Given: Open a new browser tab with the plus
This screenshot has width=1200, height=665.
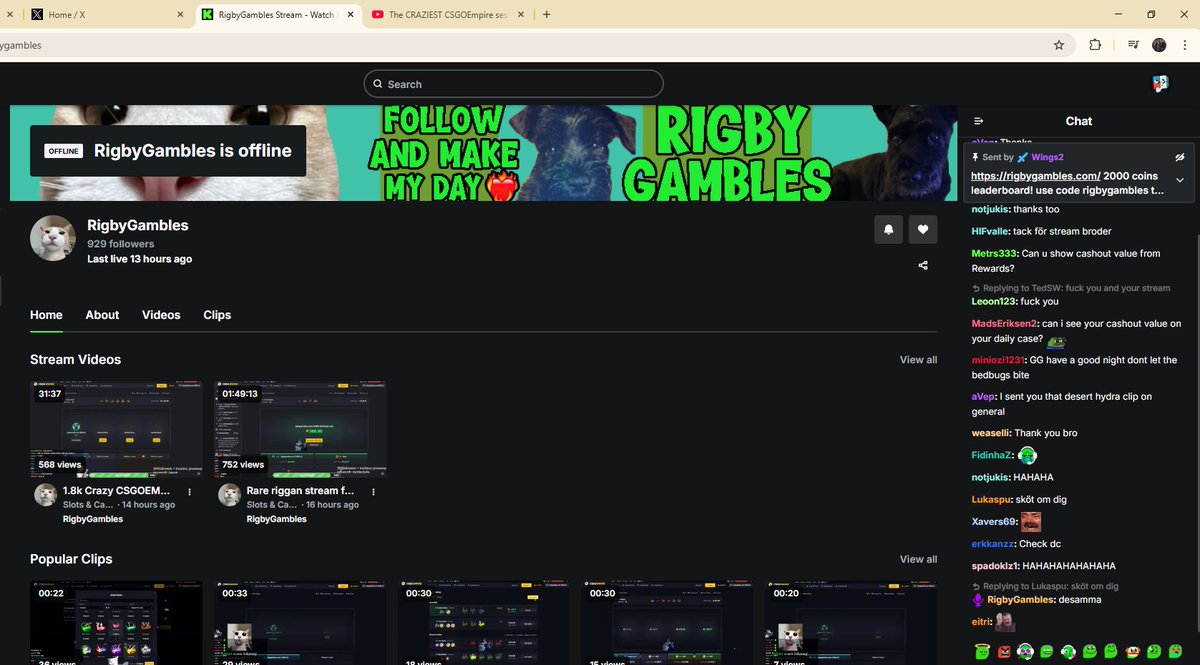Looking at the screenshot, I should 546,14.
